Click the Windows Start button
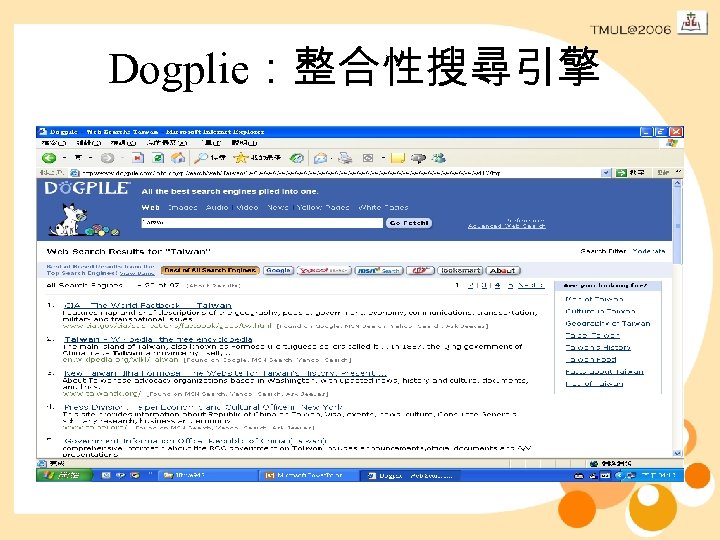This screenshot has width=720, height=540. coord(64,475)
